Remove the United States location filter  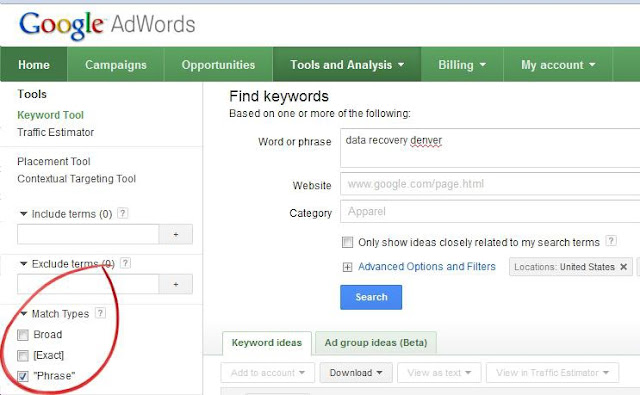(623, 266)
